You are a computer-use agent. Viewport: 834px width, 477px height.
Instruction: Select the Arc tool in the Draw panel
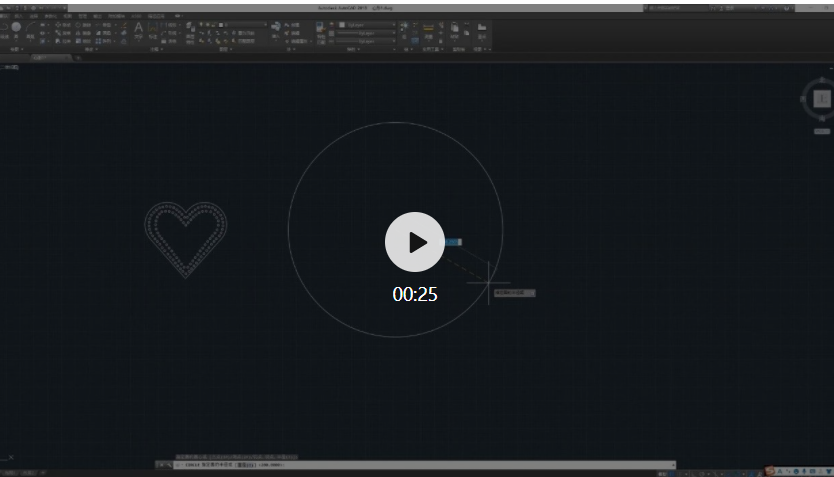point(30,30)
